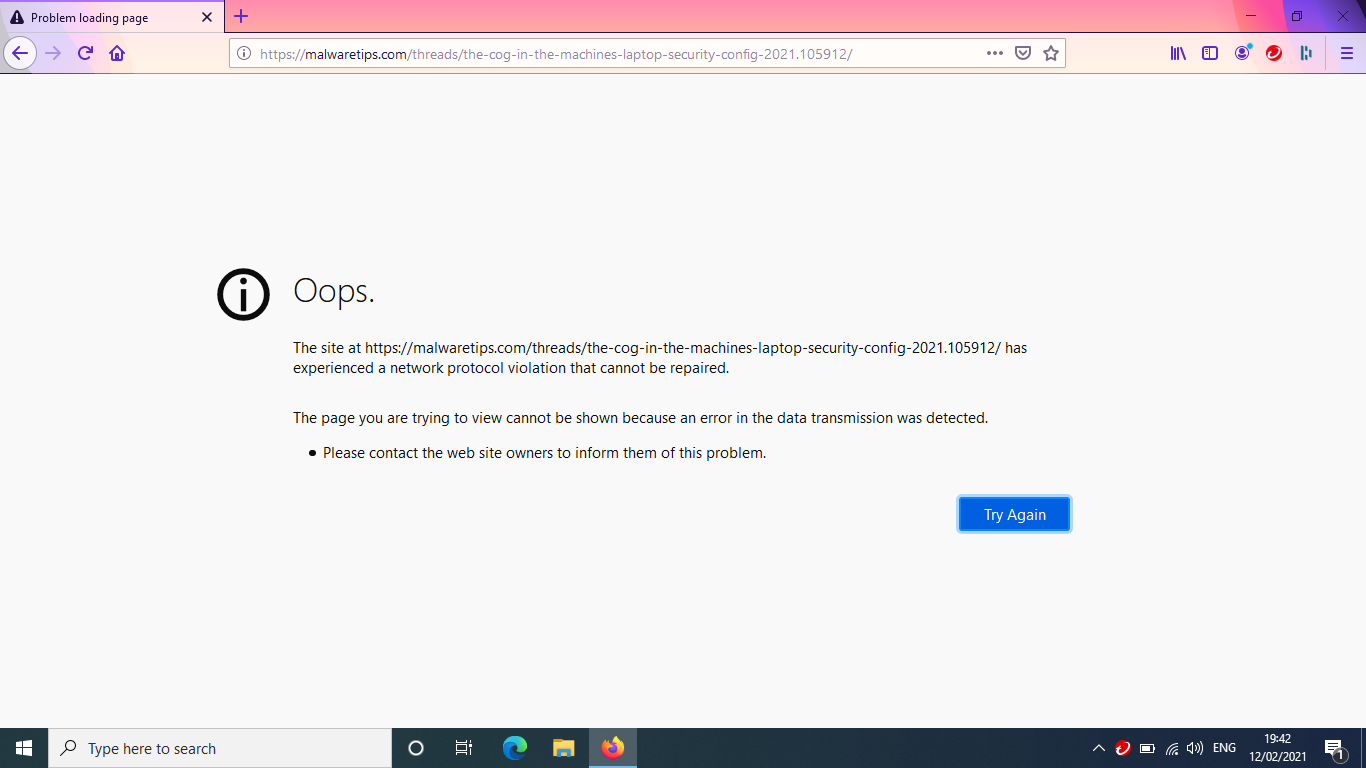1366x768 pixels.
Task: Launch Microsoft Edge from the taskbar
Action: click(x=515, y=748)
